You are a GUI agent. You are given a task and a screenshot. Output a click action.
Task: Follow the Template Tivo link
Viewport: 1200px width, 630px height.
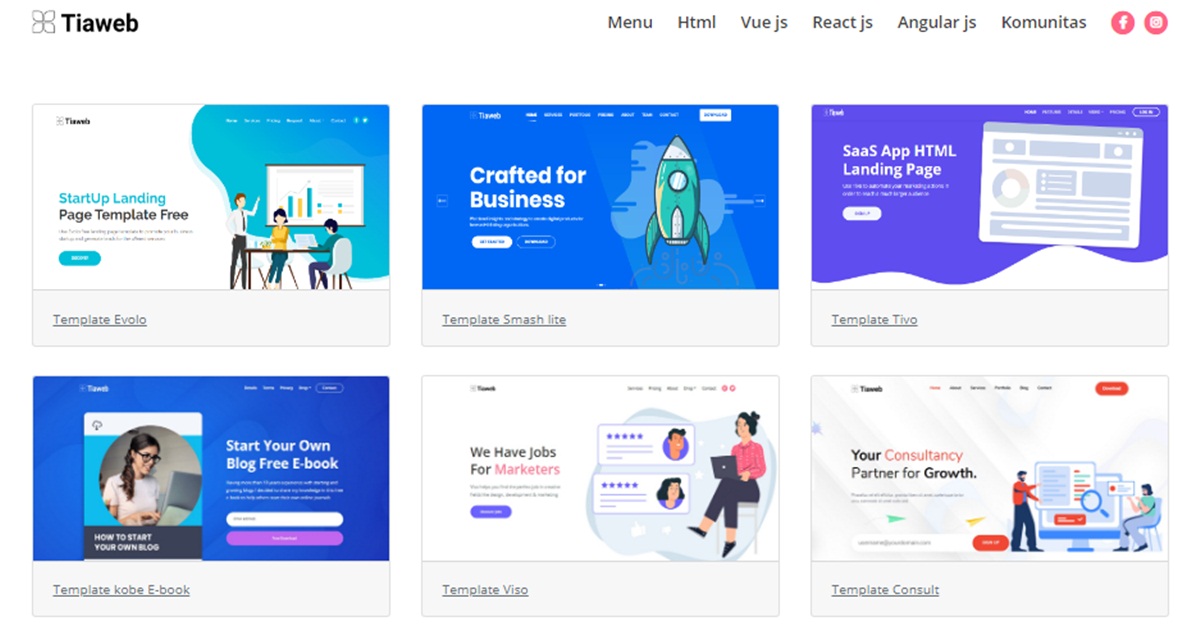874,320
